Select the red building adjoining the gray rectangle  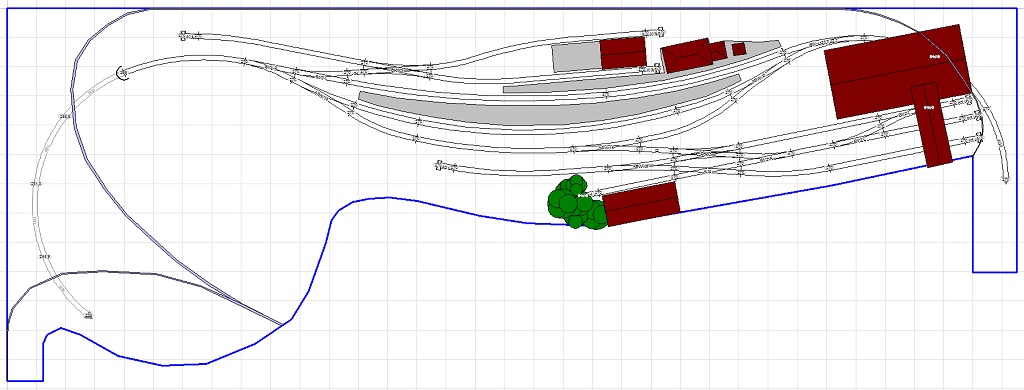click(623, 52)
